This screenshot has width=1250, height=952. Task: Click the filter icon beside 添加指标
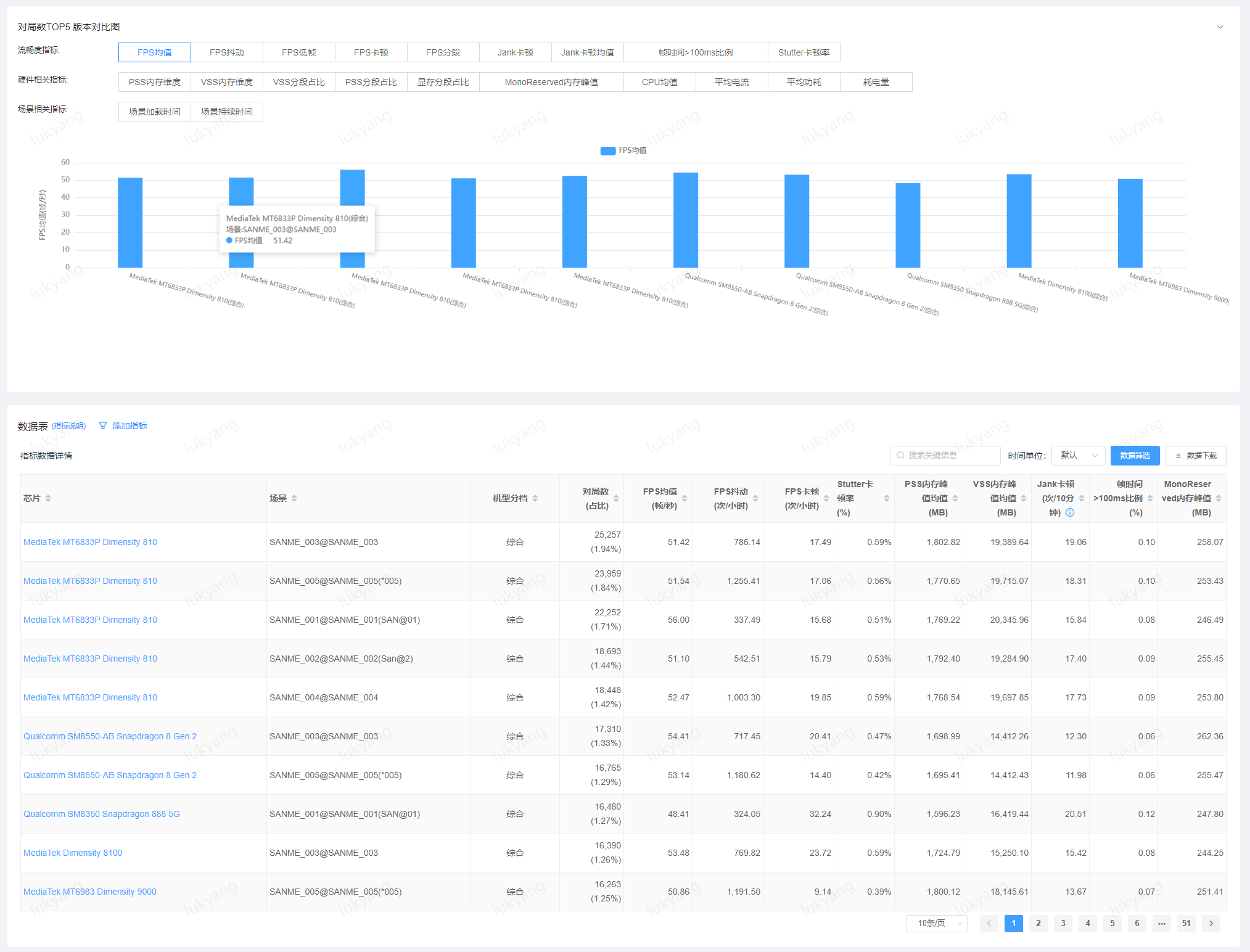pyautogui.click(x=103, y=425)
